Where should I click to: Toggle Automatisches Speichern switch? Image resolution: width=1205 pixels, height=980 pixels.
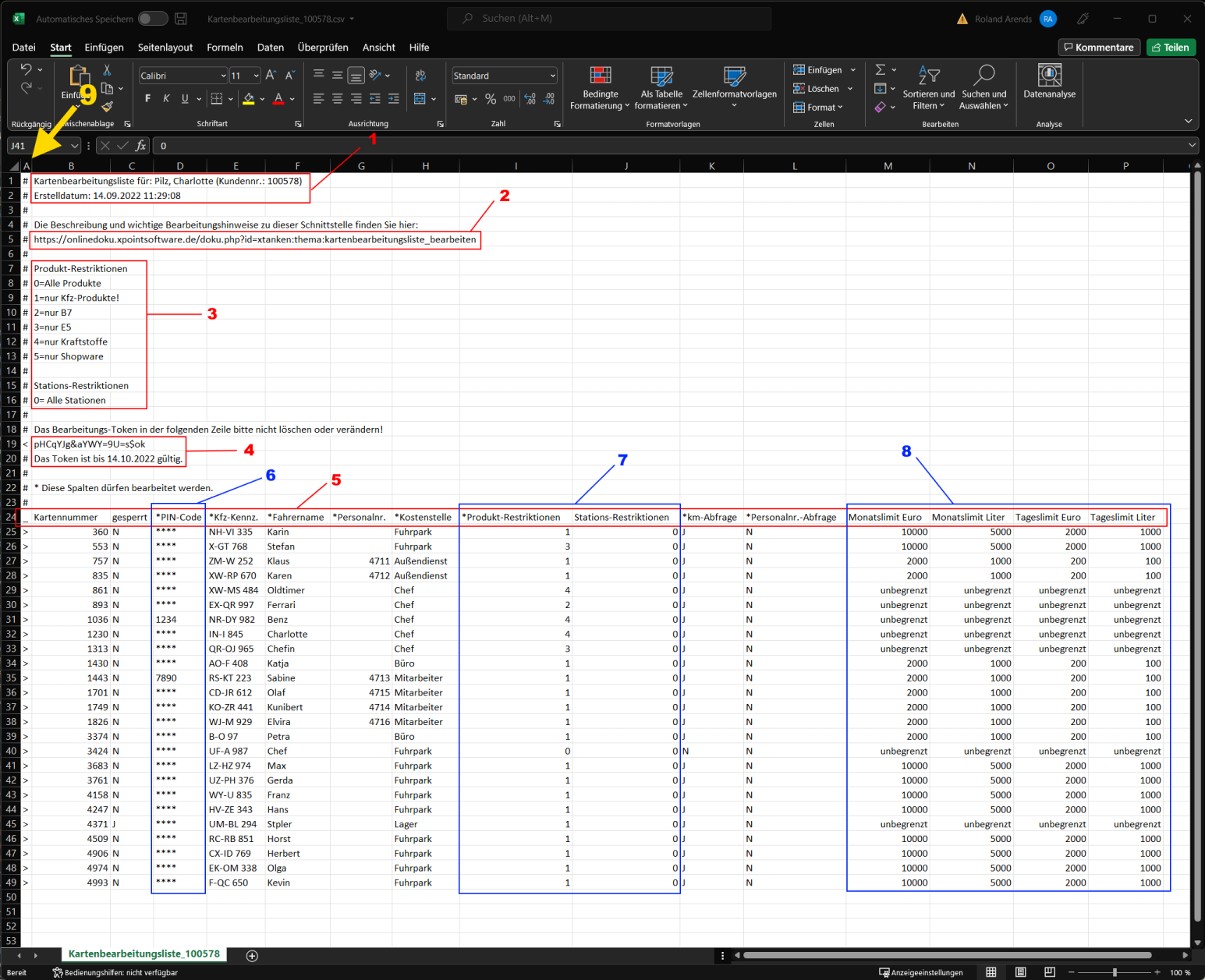click(x=153, y=19)
